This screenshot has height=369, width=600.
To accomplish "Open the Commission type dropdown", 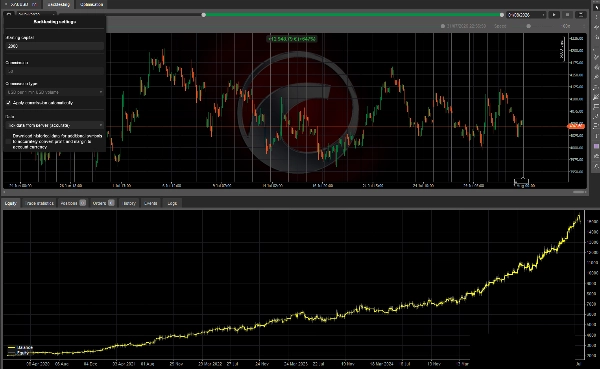I will (54, 92).
